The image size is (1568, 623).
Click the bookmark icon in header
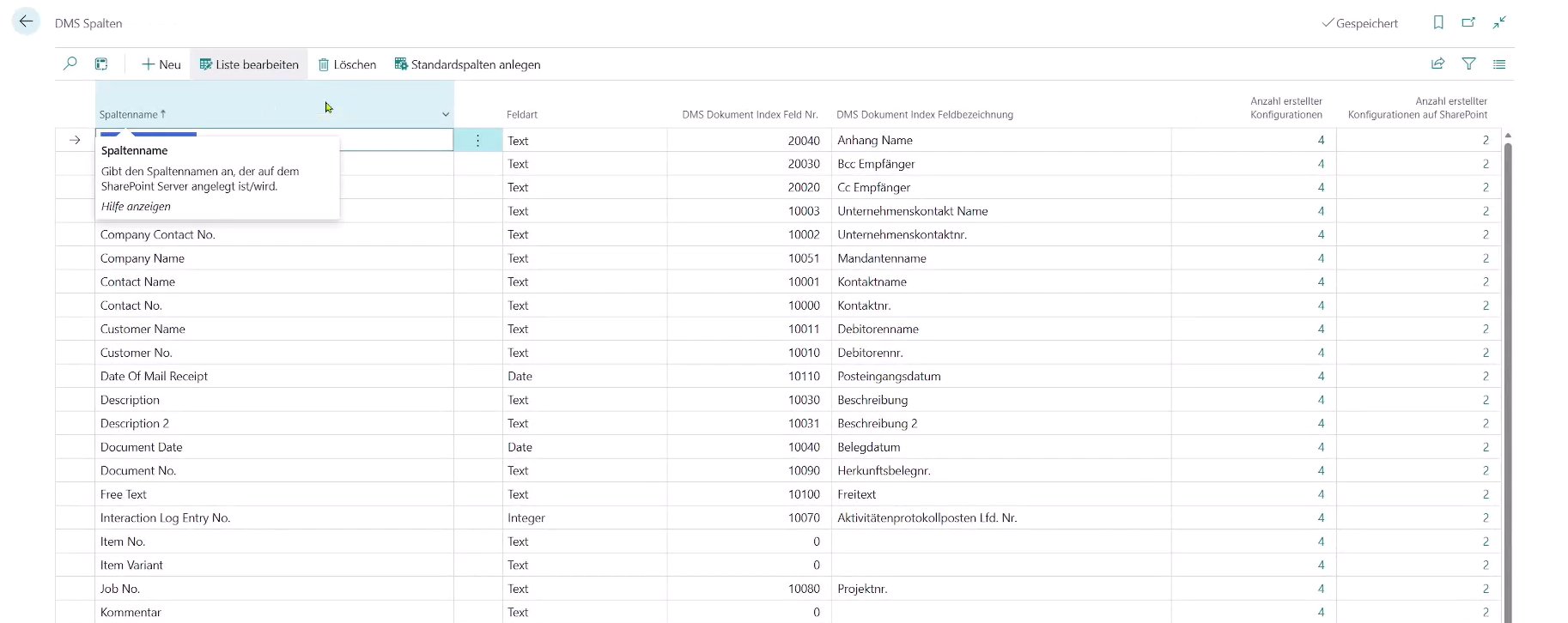click(1438, 23)
